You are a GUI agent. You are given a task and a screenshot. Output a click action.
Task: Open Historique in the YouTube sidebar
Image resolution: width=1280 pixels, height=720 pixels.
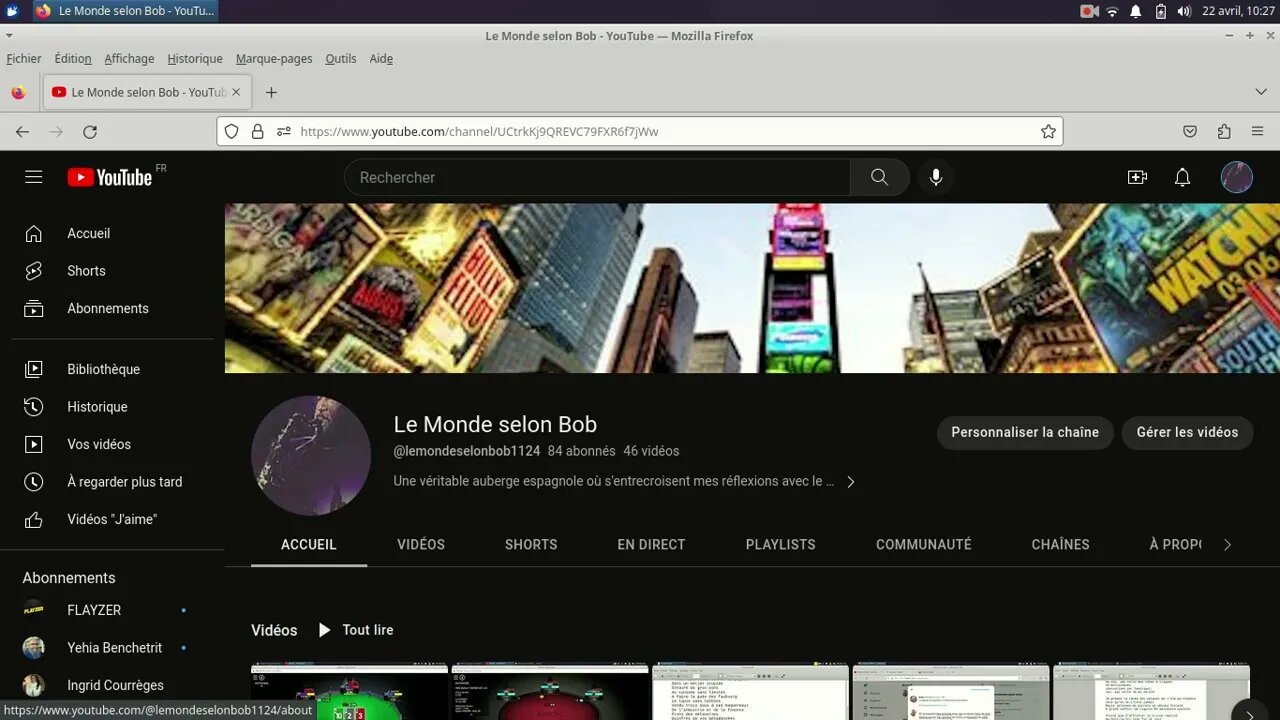point(112,407)
